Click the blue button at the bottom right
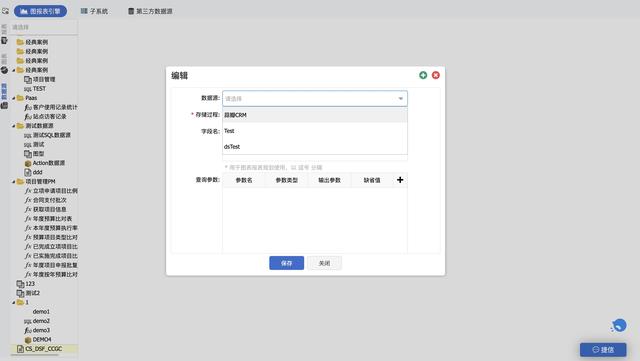640x361 pixels. pos(603,350)
